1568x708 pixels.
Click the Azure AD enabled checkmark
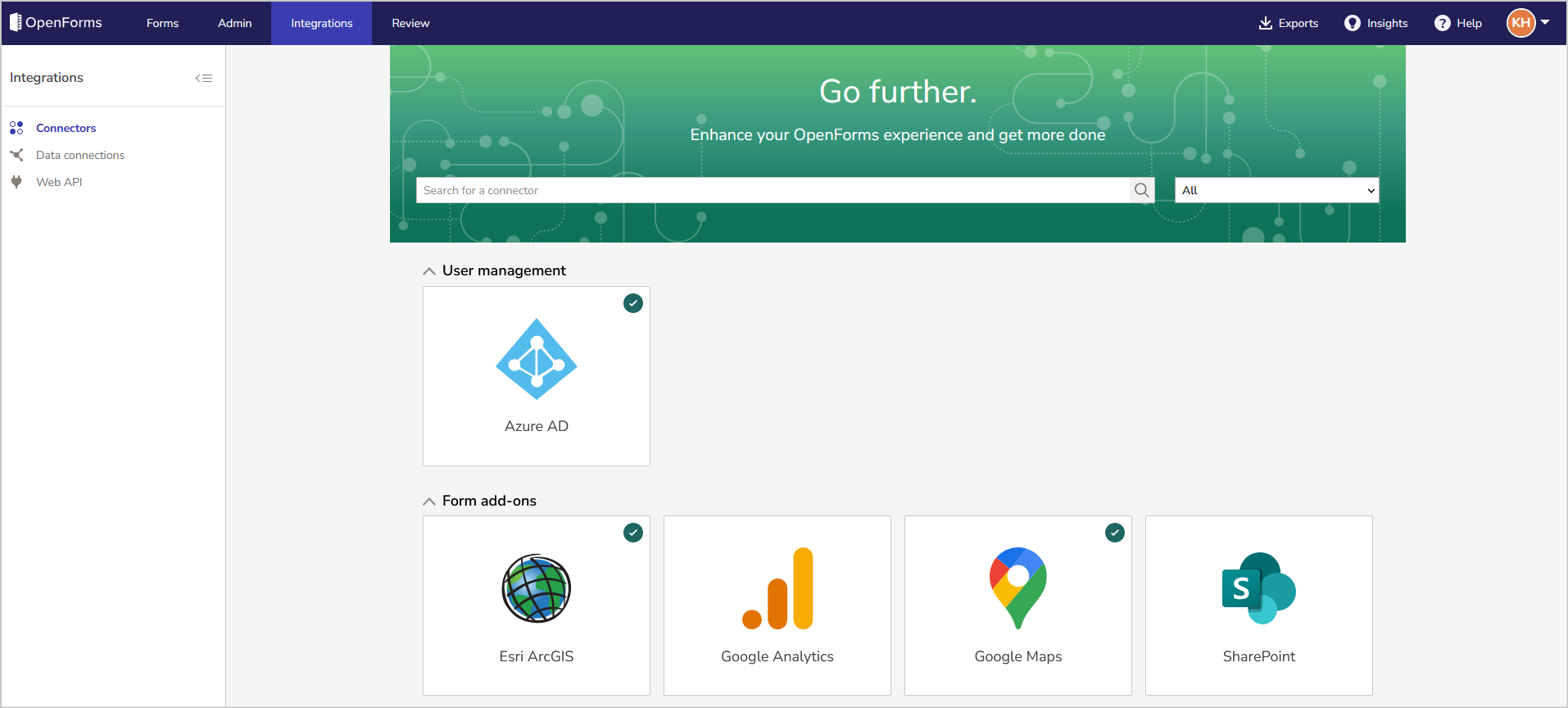tap(633, 303)
